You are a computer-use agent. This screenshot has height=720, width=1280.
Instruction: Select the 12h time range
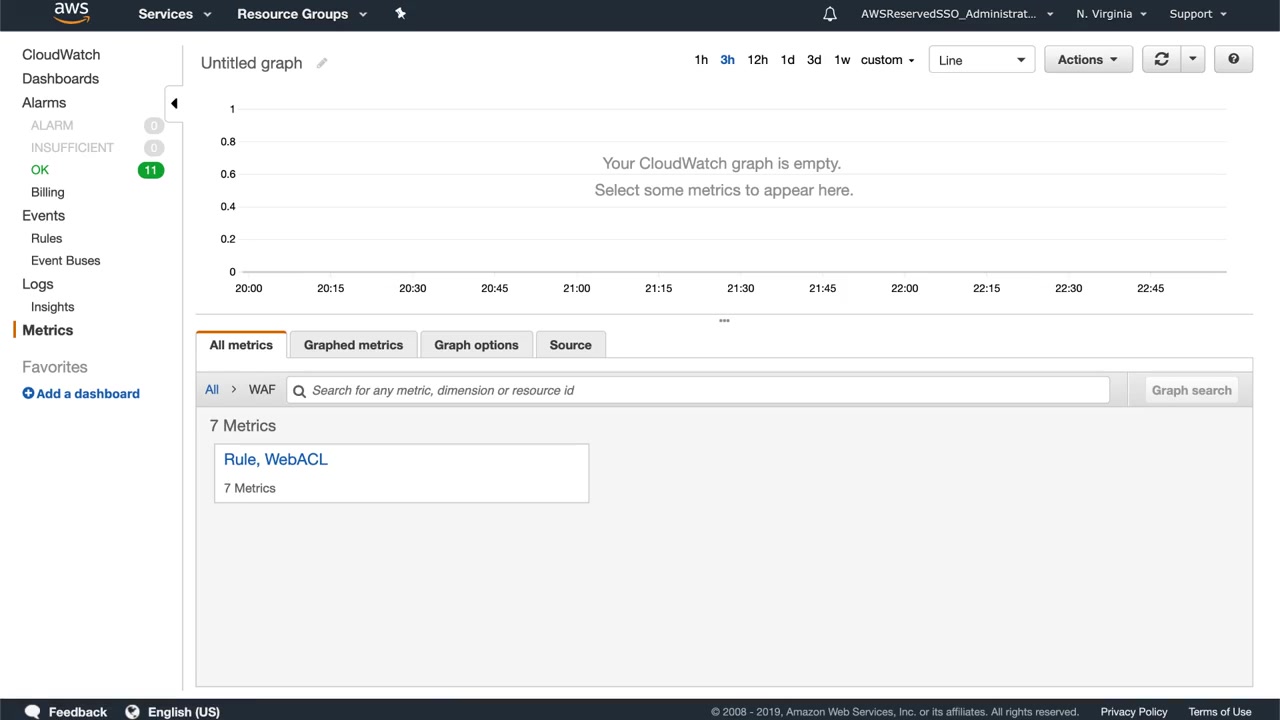point(758,60)
